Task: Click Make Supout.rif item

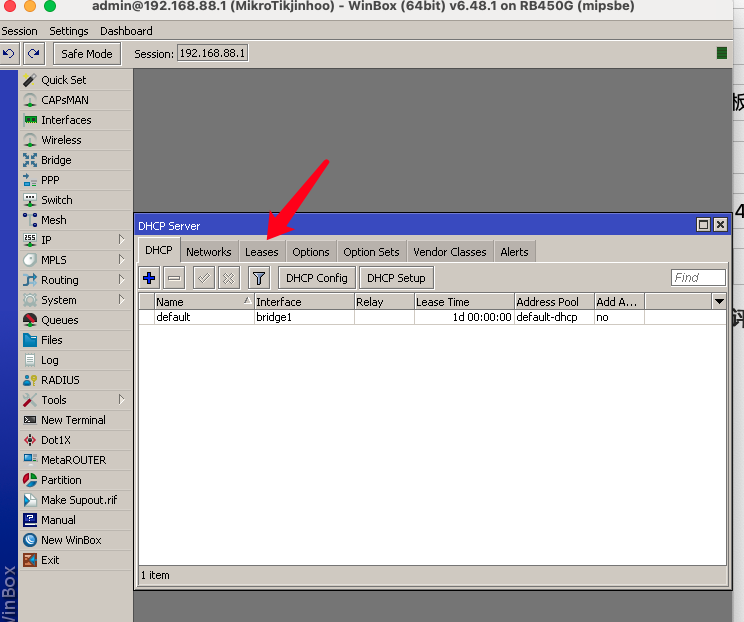Action: coord(75,500)
